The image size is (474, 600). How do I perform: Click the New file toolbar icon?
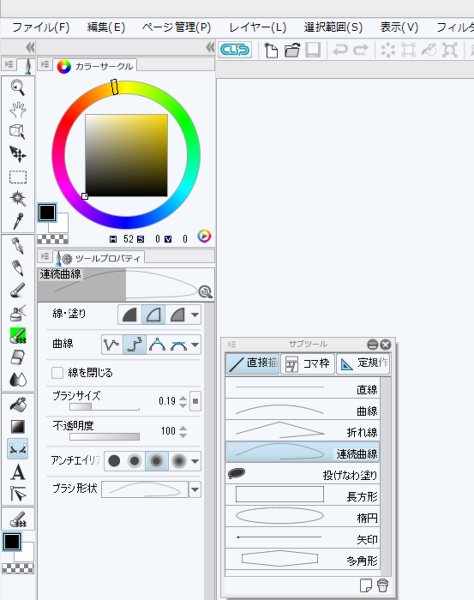(x=271, y=50)
